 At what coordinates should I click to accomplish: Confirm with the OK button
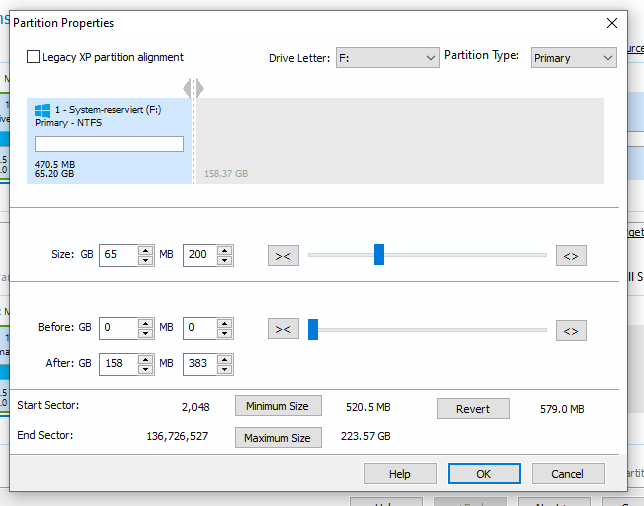pos(484,474)
